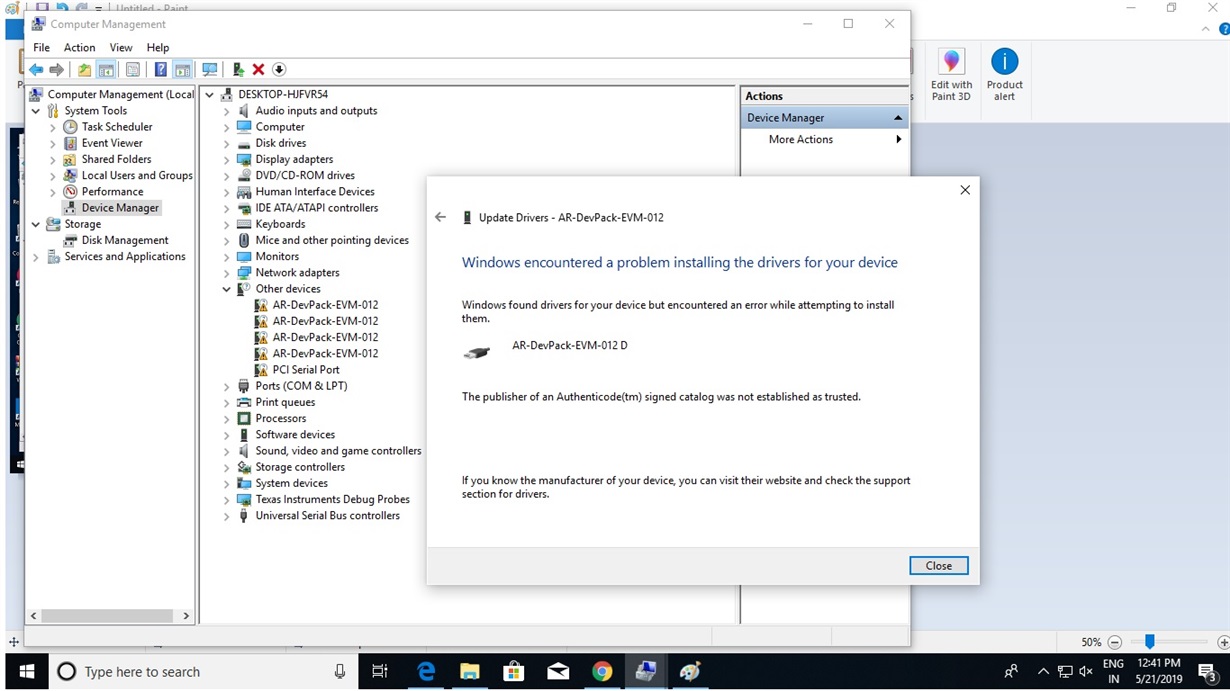1230x691 pixels.
Task: Open the Action Center notification icon
Action: [1208, 672]
